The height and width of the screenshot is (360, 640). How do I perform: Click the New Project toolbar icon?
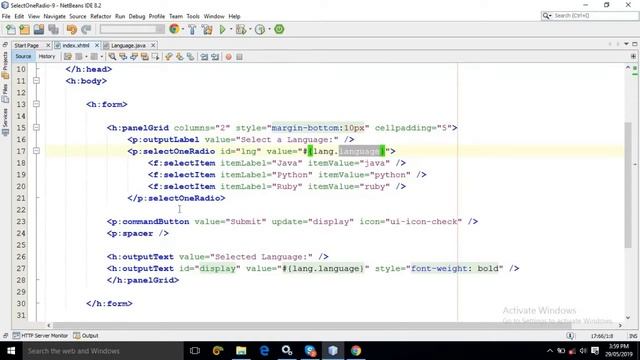[x=24, y=29]
